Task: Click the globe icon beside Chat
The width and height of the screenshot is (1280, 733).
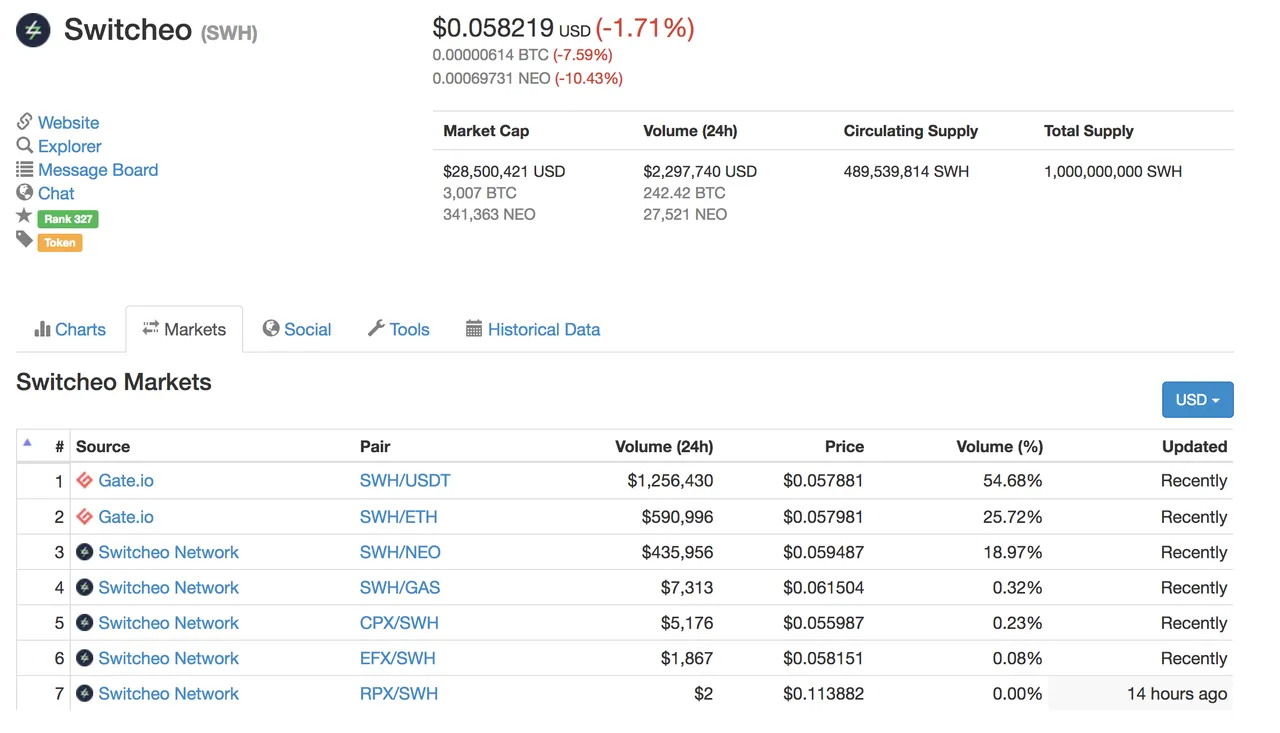Action: [25, 193]
